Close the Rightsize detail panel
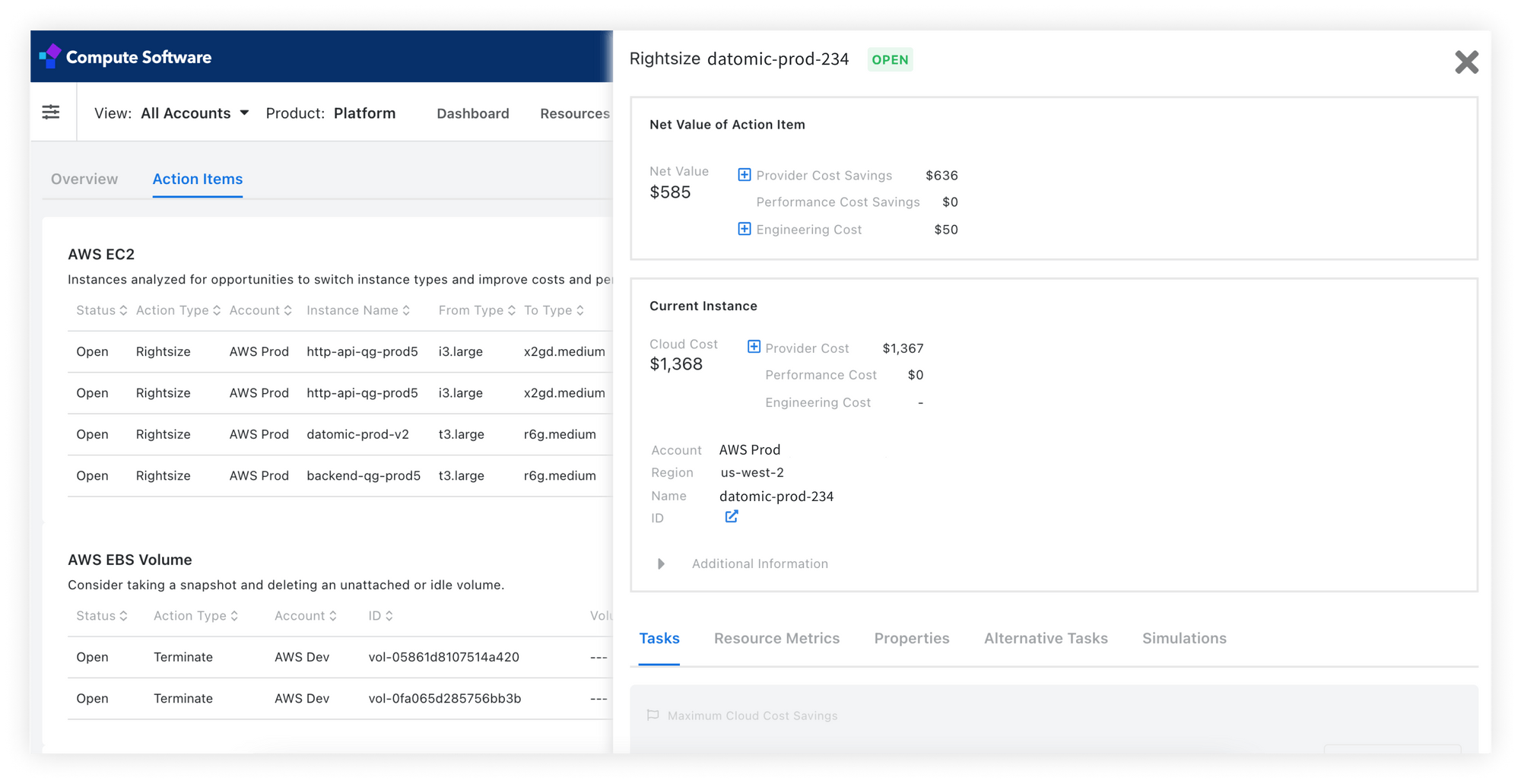Screen dimensions: 1521x784 tap(1466, 62)
